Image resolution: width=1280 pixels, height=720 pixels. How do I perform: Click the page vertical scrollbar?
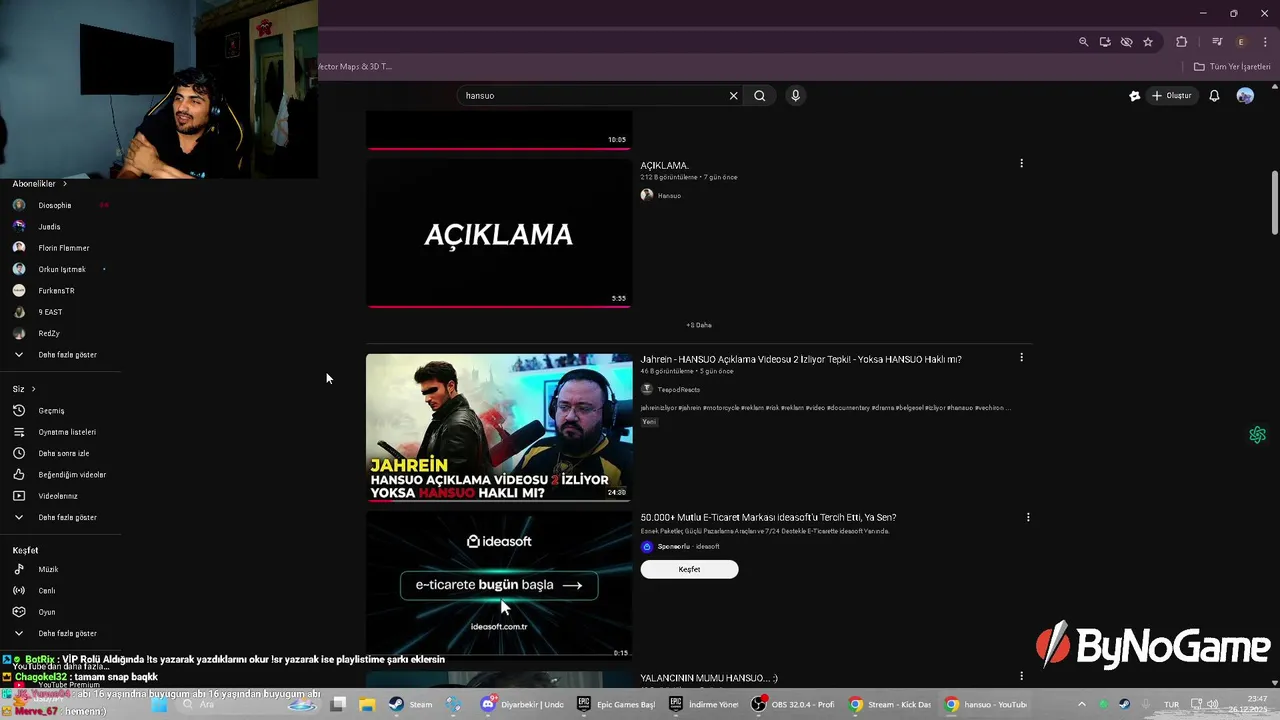(1274, 203)
